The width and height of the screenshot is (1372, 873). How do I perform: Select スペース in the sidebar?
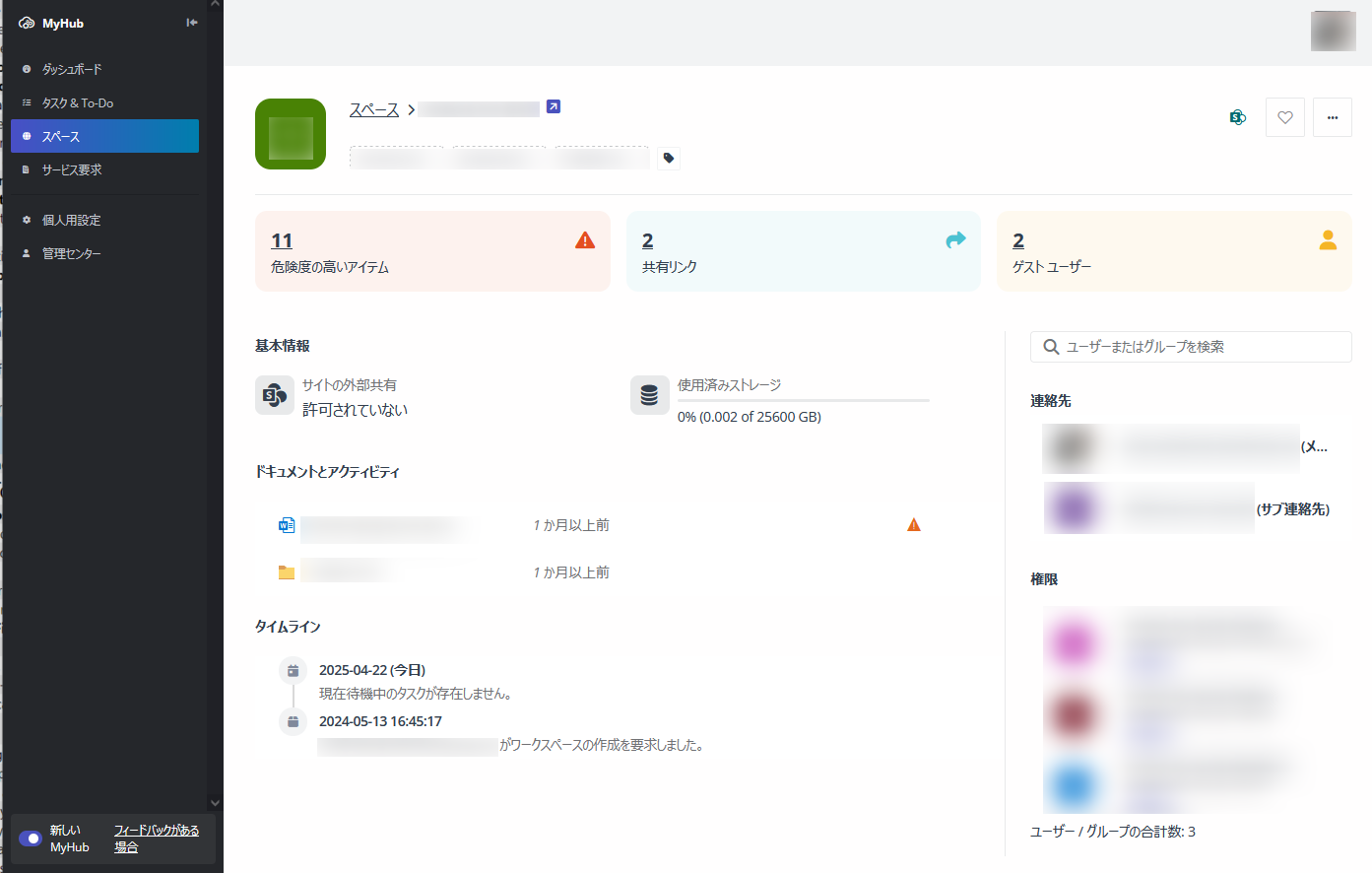coord(104,136)
